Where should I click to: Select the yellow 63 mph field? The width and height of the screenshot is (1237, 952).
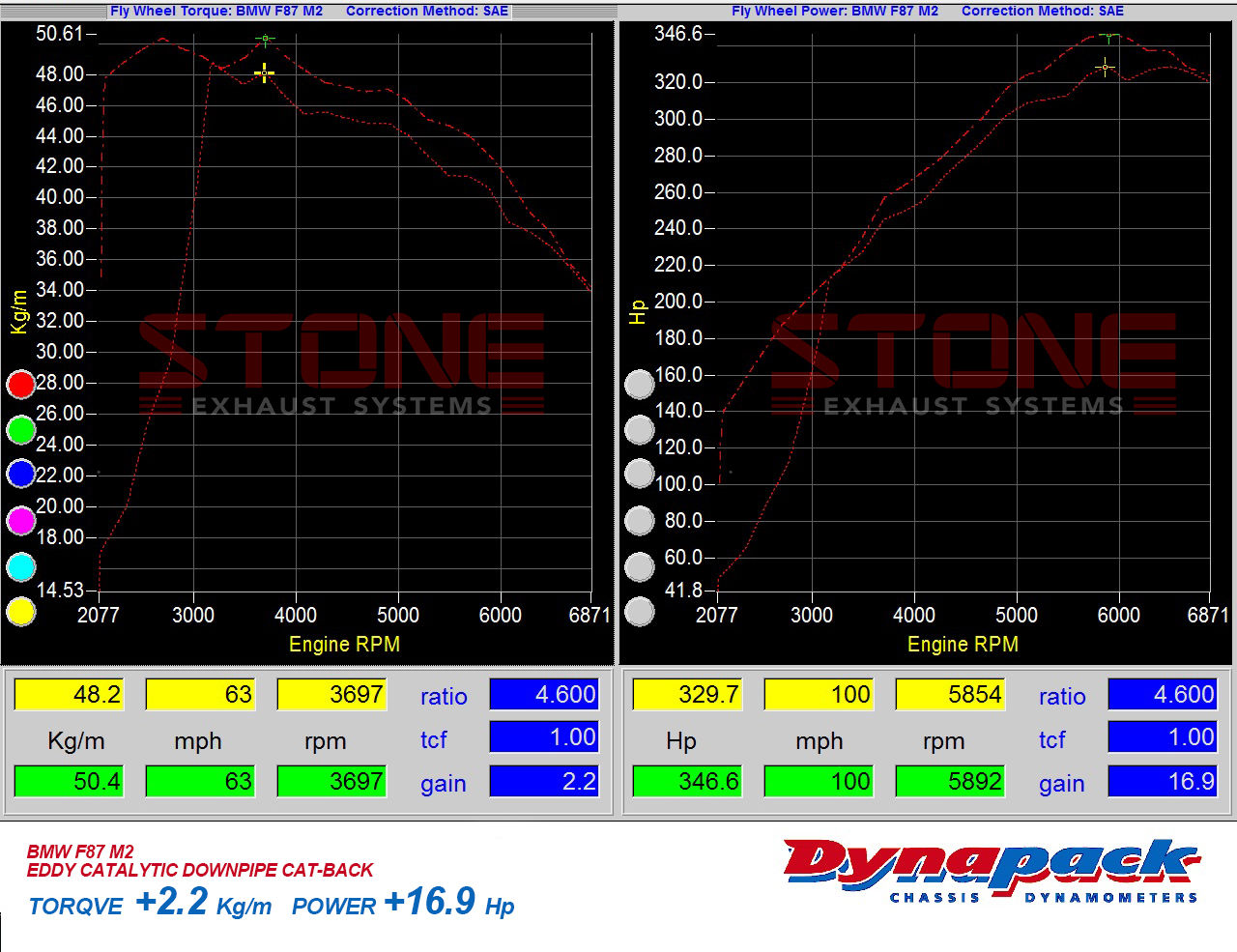200,694
